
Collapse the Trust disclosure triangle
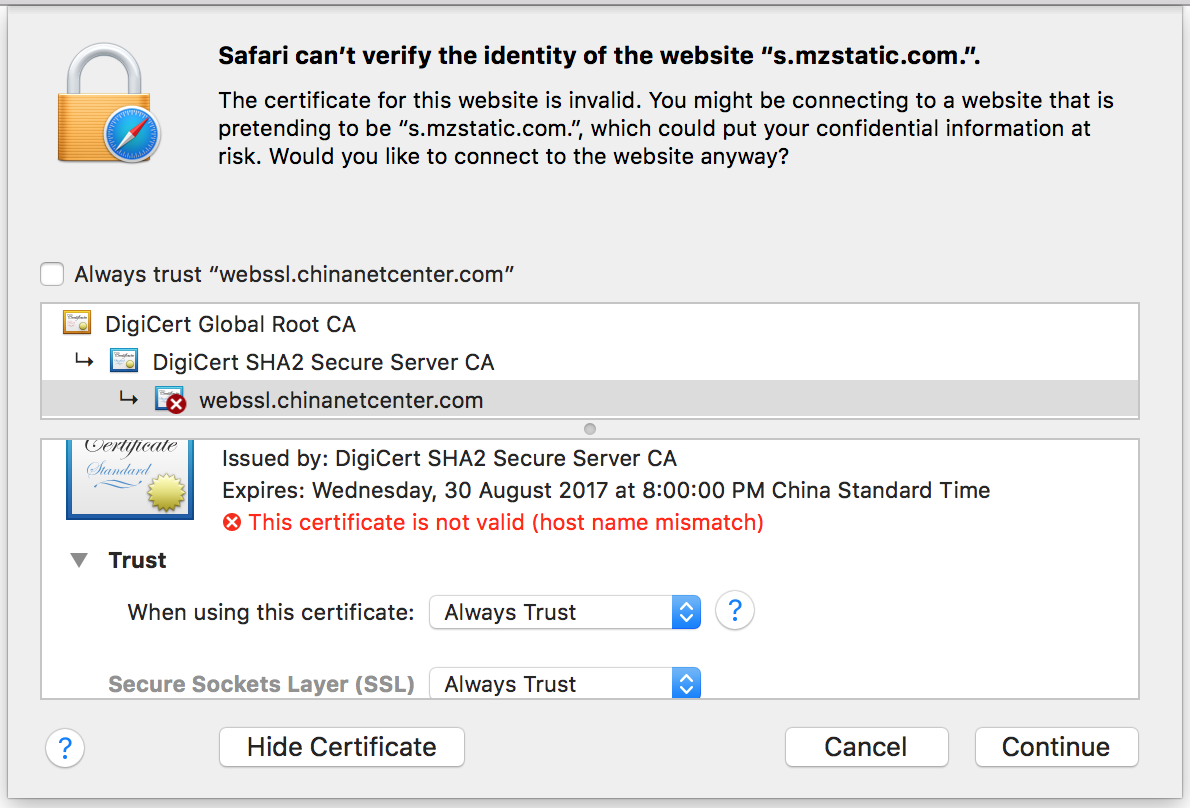click(79, 560)
